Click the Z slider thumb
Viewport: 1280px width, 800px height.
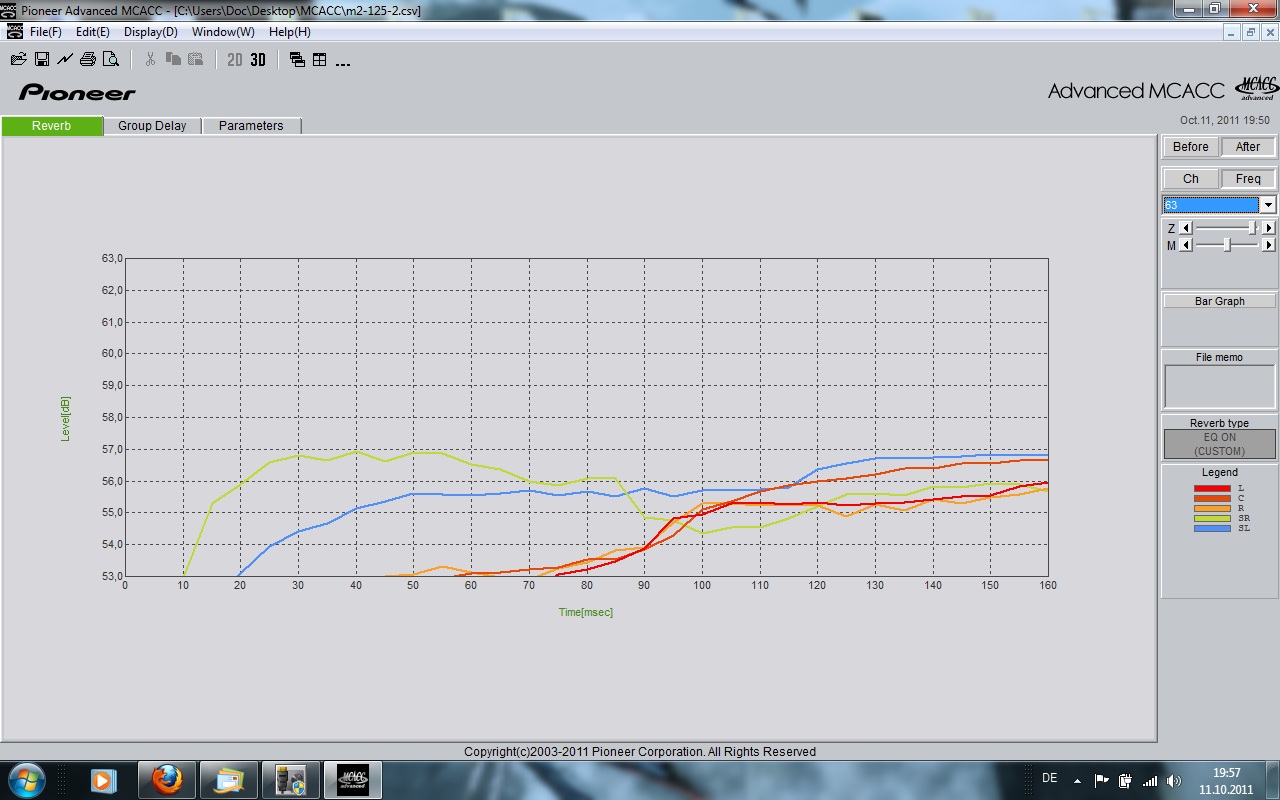click(x=1253, y=228)
